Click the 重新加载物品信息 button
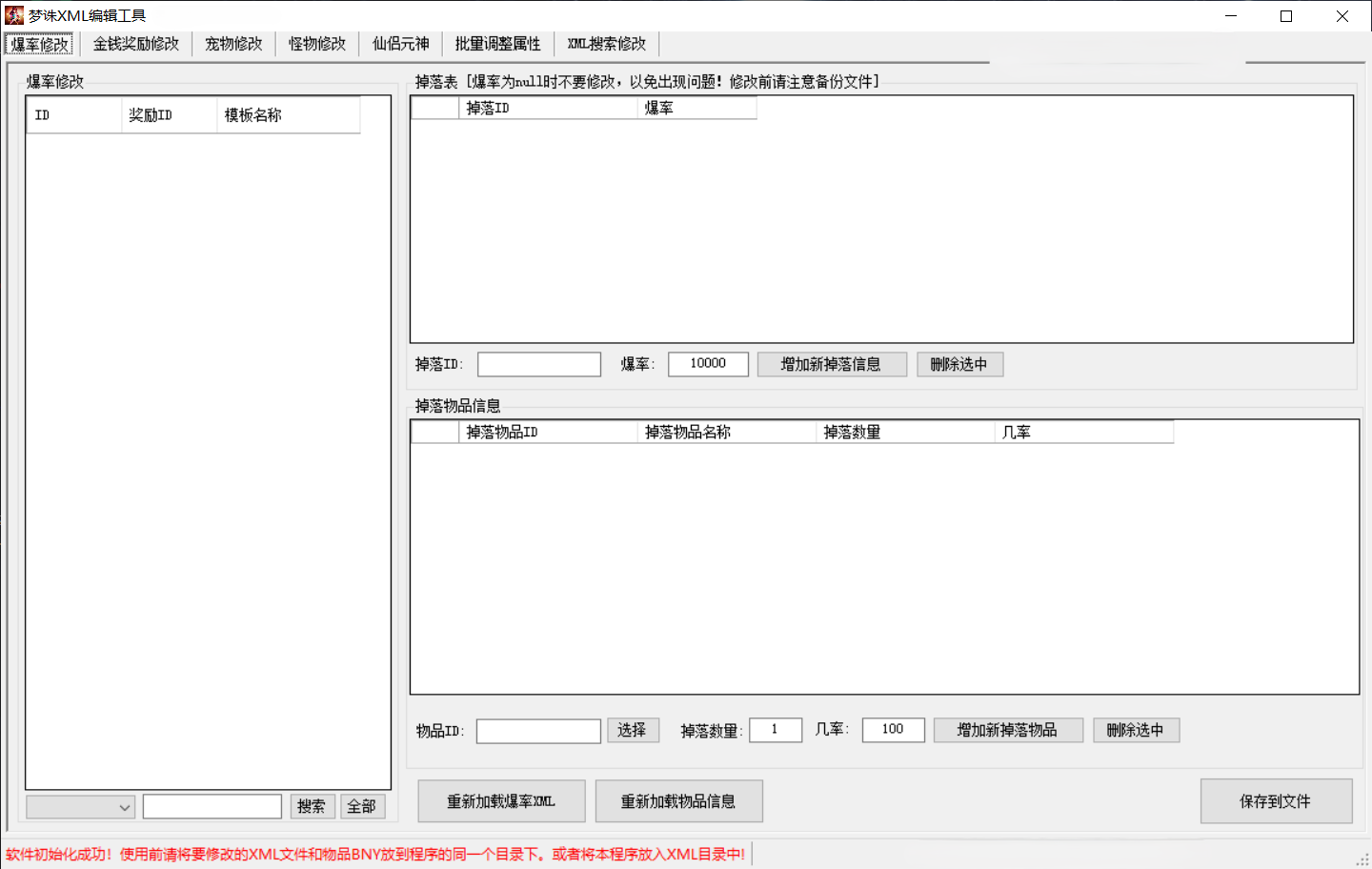The image size is (1372, 869). 678,800
